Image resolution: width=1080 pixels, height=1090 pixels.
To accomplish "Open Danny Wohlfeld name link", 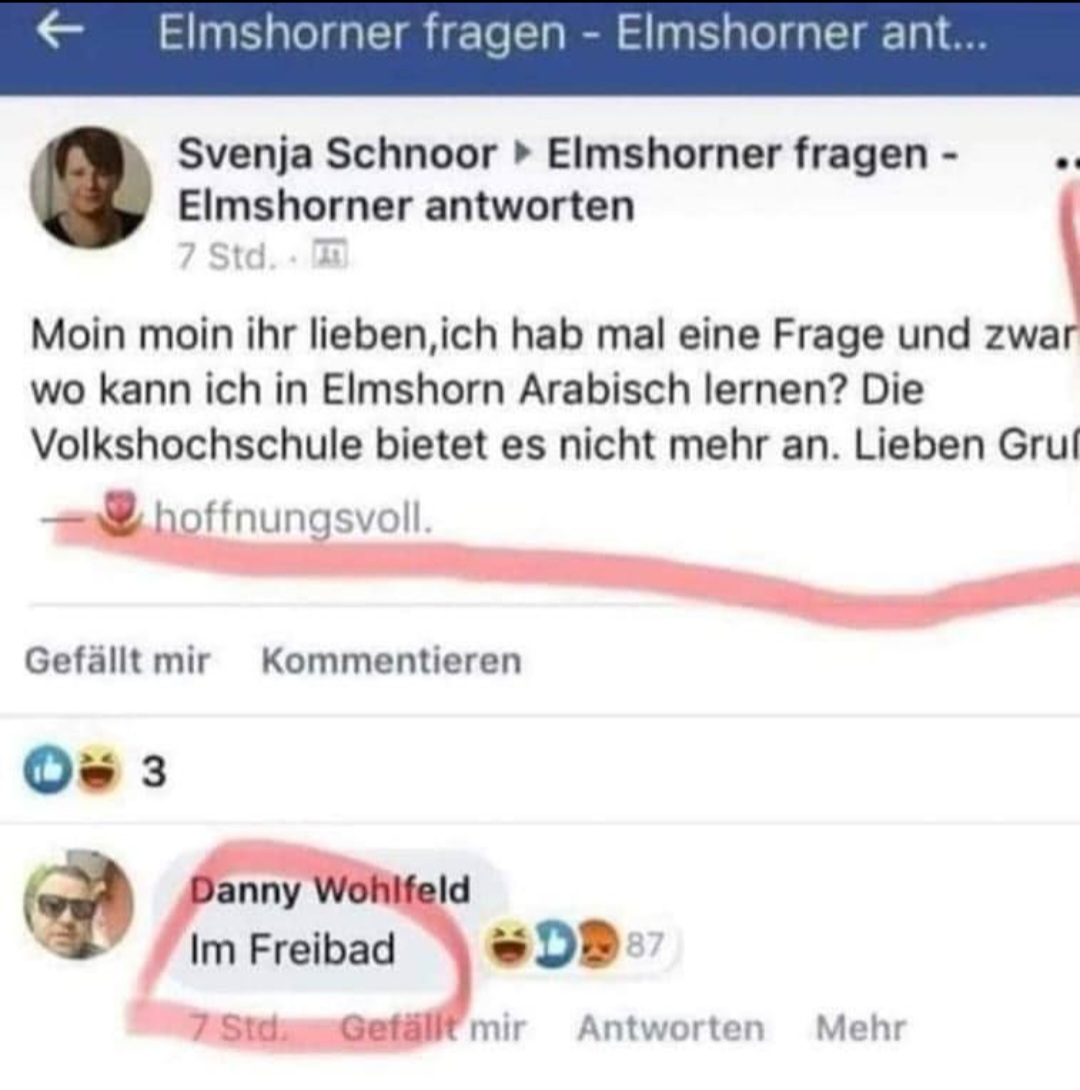I will [x=330, y=890].
